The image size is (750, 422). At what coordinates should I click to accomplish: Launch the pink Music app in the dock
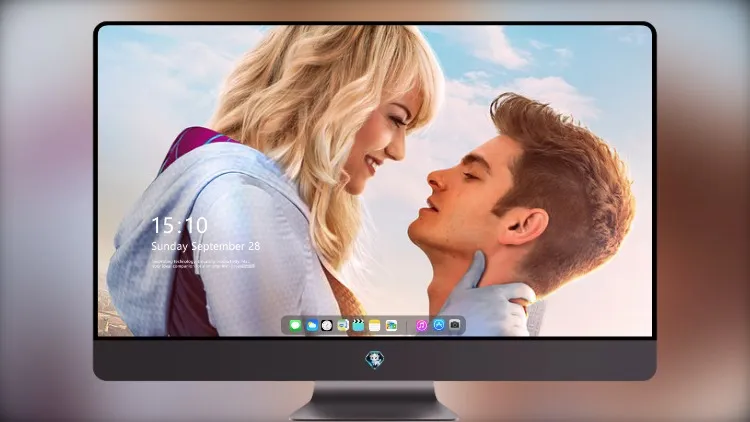point(421,325)
